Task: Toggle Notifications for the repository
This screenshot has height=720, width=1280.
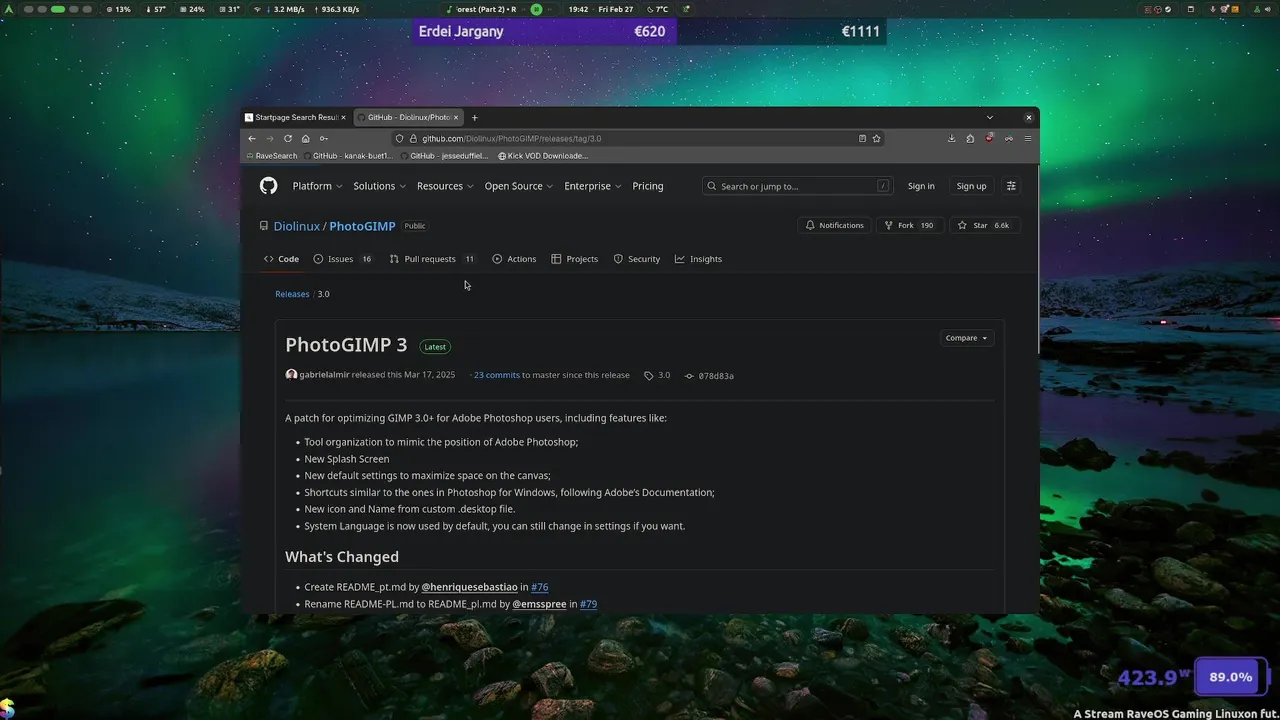Action: click(x=834, y=226)
